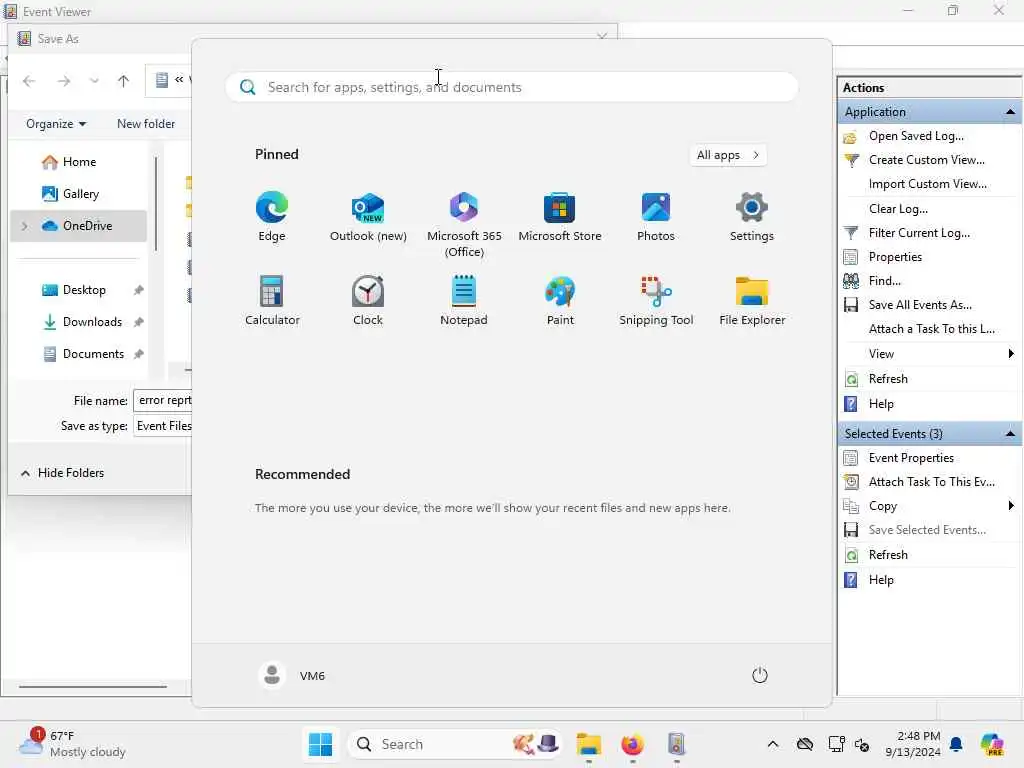
Task: Click the All apps button
Action: 728,155
